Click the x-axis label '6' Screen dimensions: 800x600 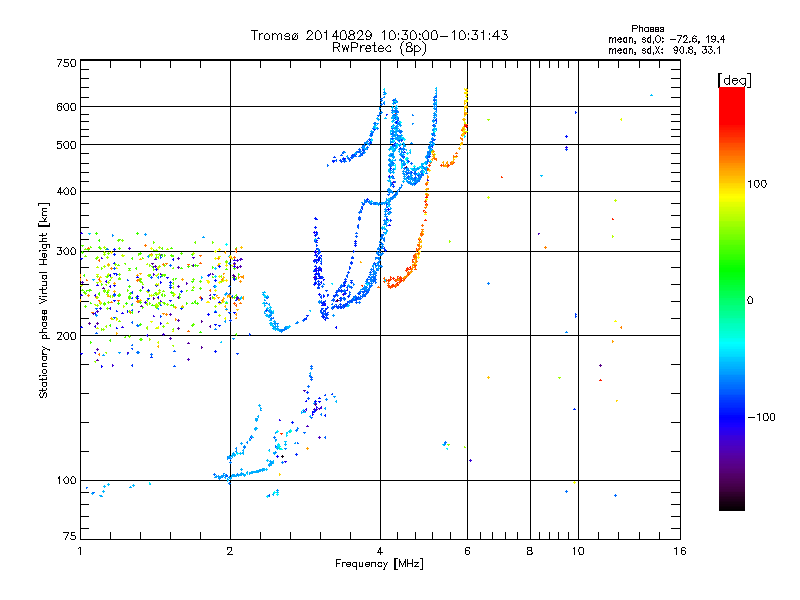pos(467,551)
